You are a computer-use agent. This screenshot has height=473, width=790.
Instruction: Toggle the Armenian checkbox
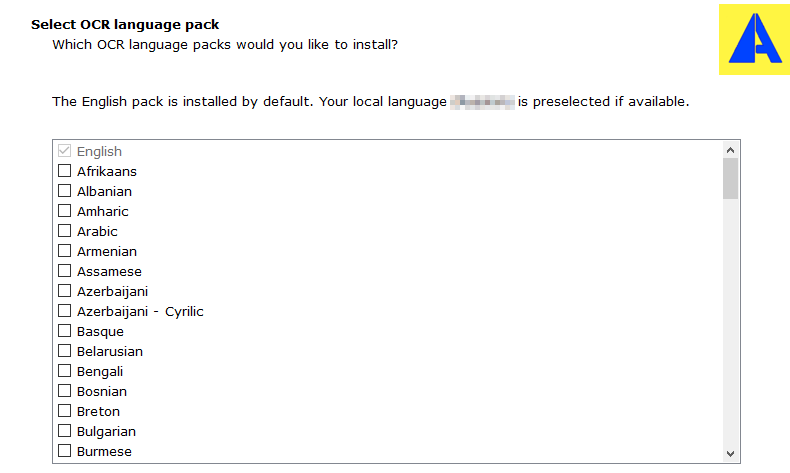(x=64, y=251)
